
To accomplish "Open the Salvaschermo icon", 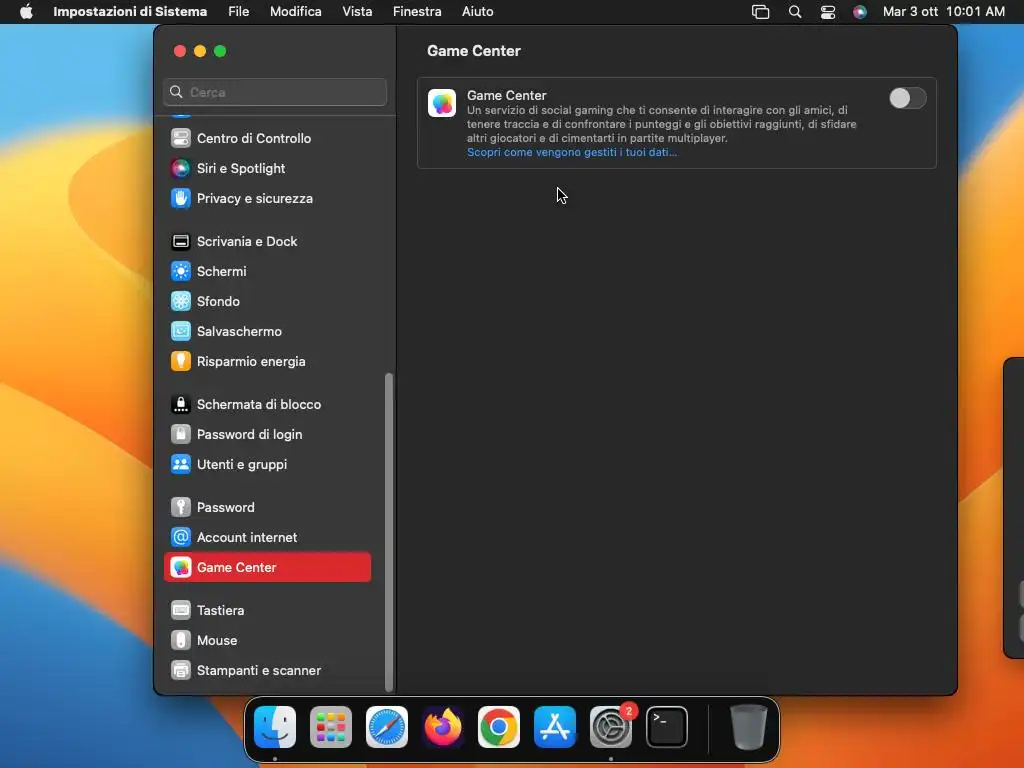I will click(x=181, y=332).
